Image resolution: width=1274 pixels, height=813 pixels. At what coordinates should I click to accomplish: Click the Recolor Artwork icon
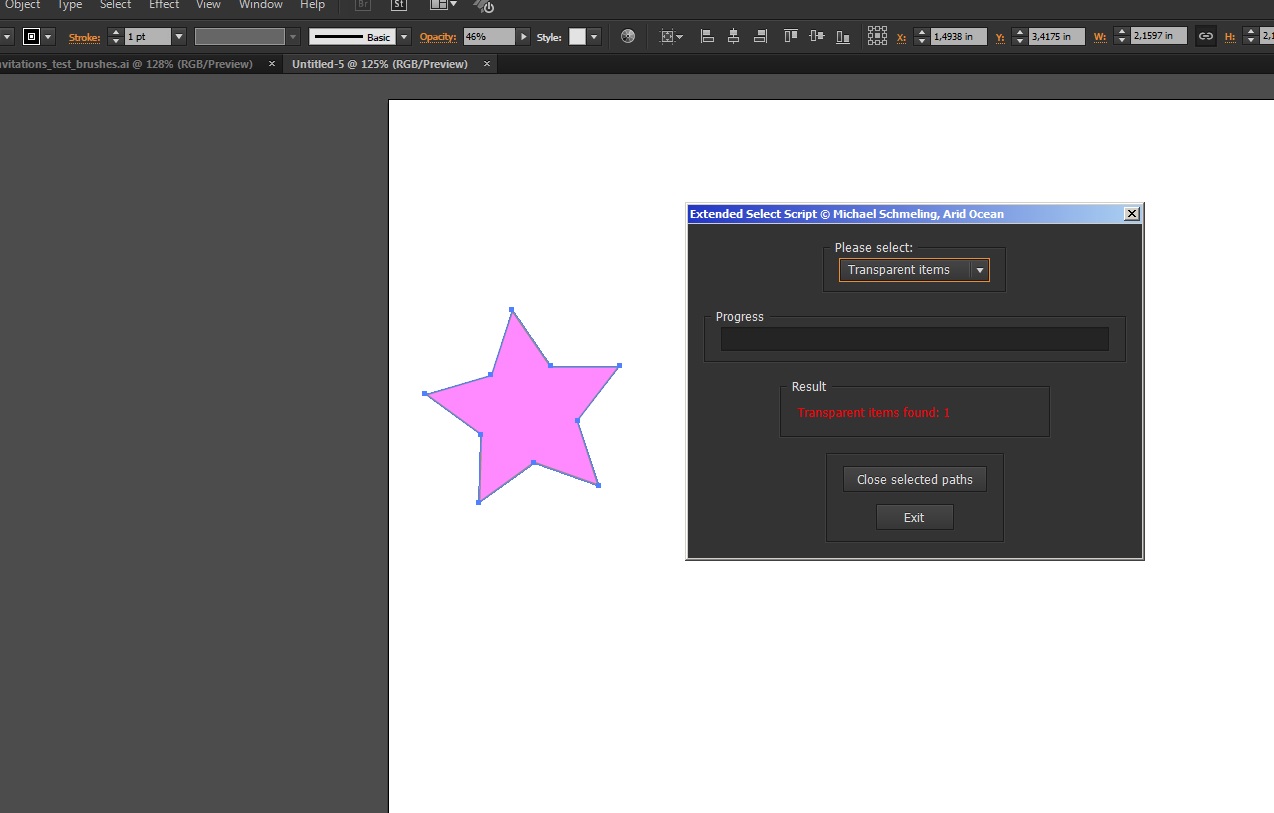coord(628,37)
